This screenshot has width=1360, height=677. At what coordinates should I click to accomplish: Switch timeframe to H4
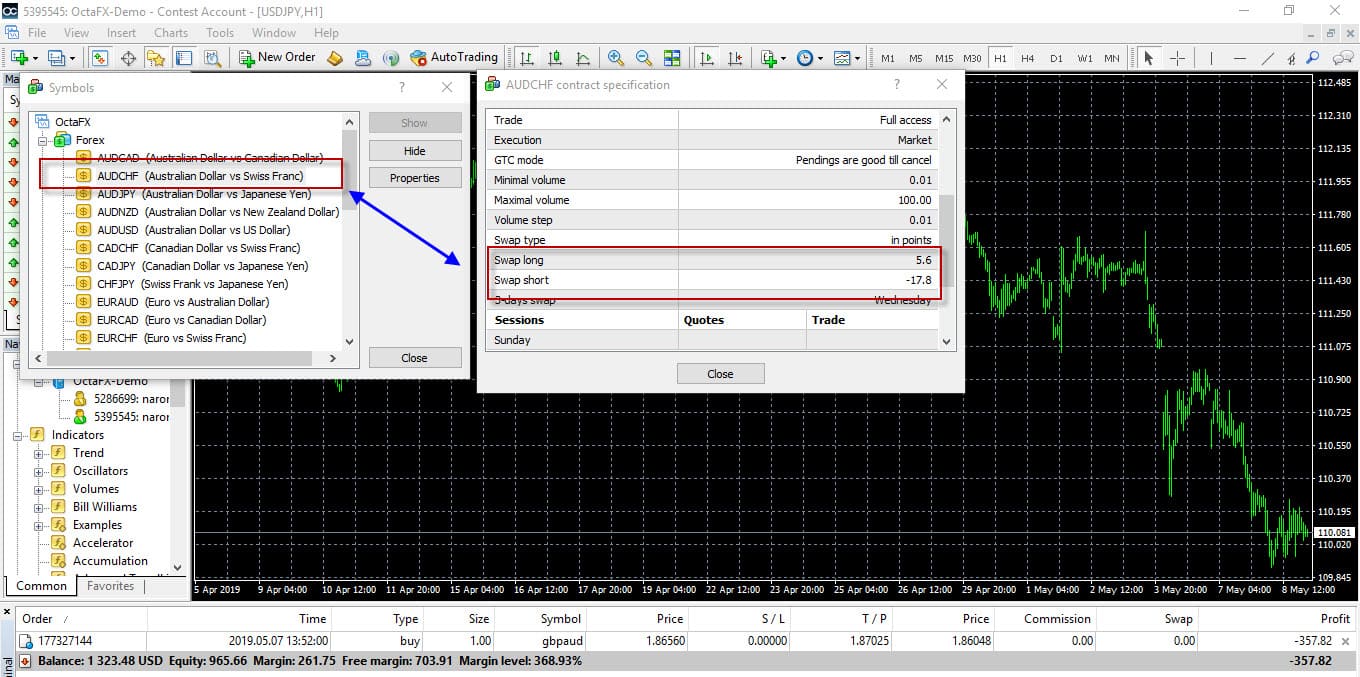(1028, 58)
